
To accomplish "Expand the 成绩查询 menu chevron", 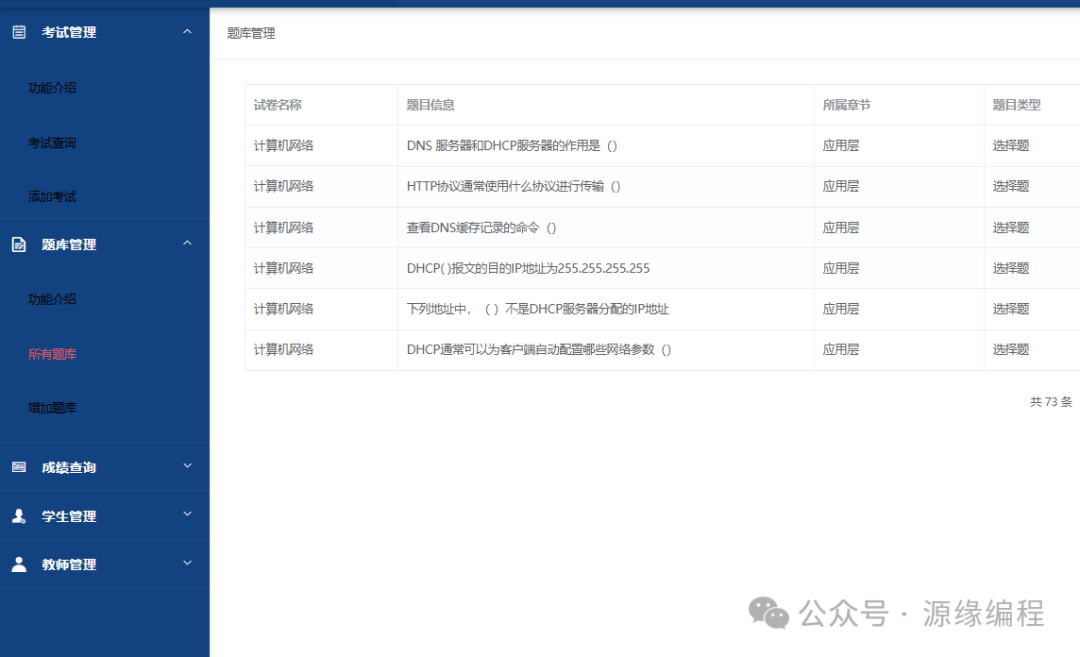I will click(187, 466).
